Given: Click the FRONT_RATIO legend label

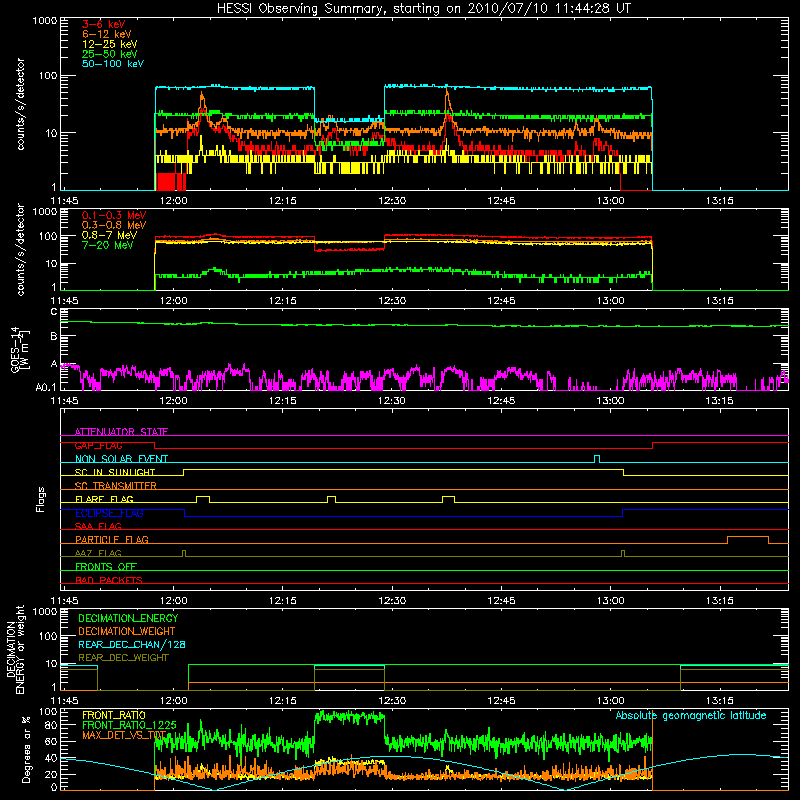Looking at the screenshot, I should 114,715.
